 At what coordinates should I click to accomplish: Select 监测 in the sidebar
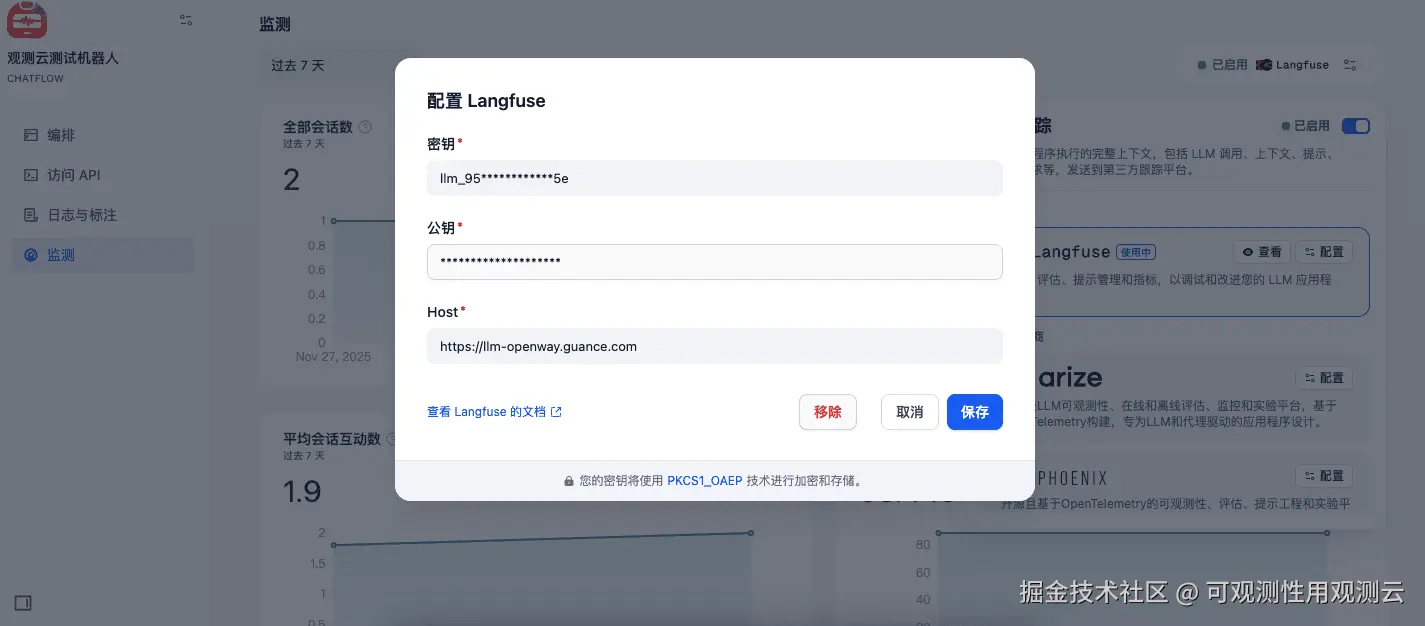click(102, 255)
